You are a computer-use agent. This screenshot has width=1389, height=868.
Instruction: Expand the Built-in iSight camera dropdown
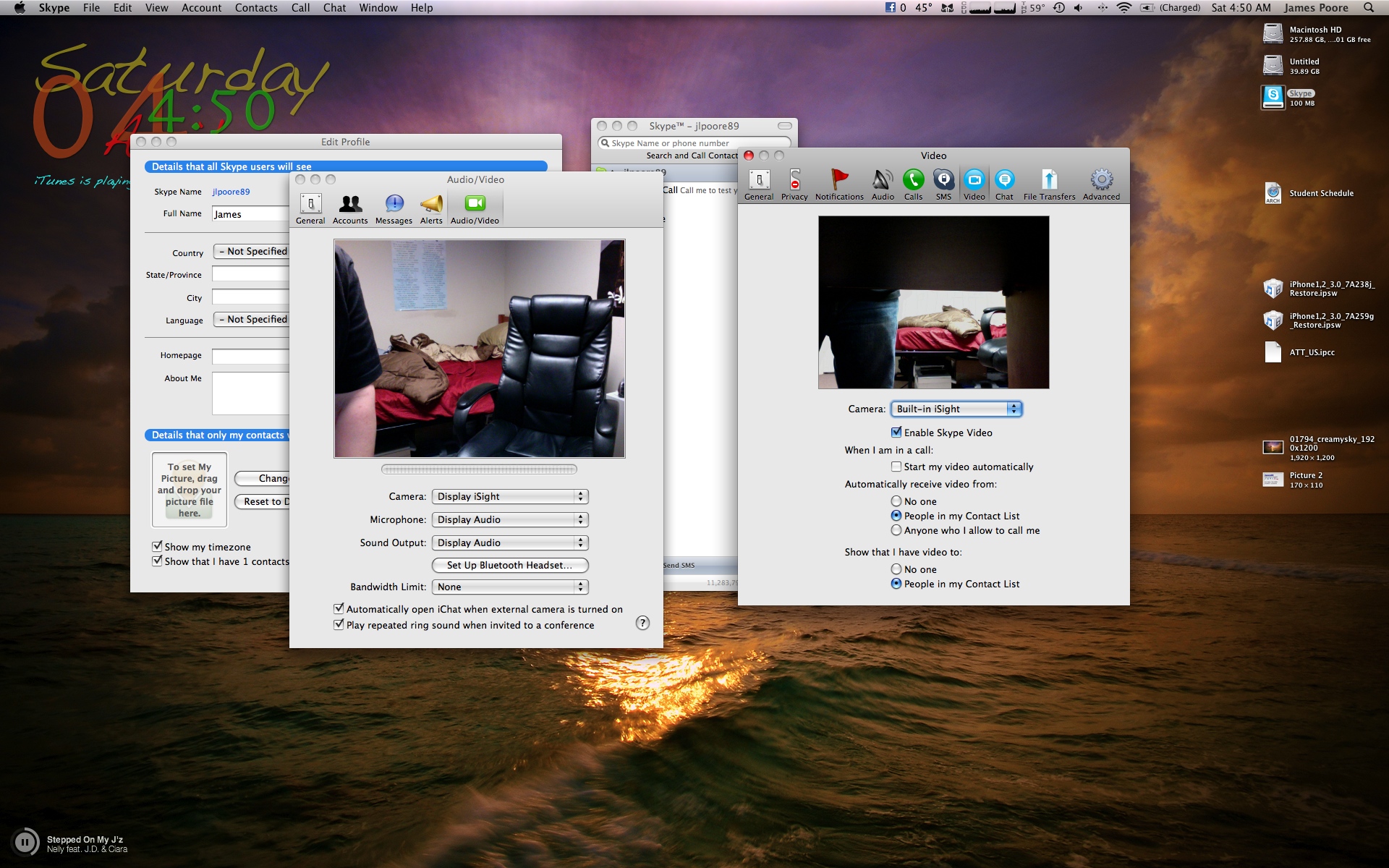956,409
